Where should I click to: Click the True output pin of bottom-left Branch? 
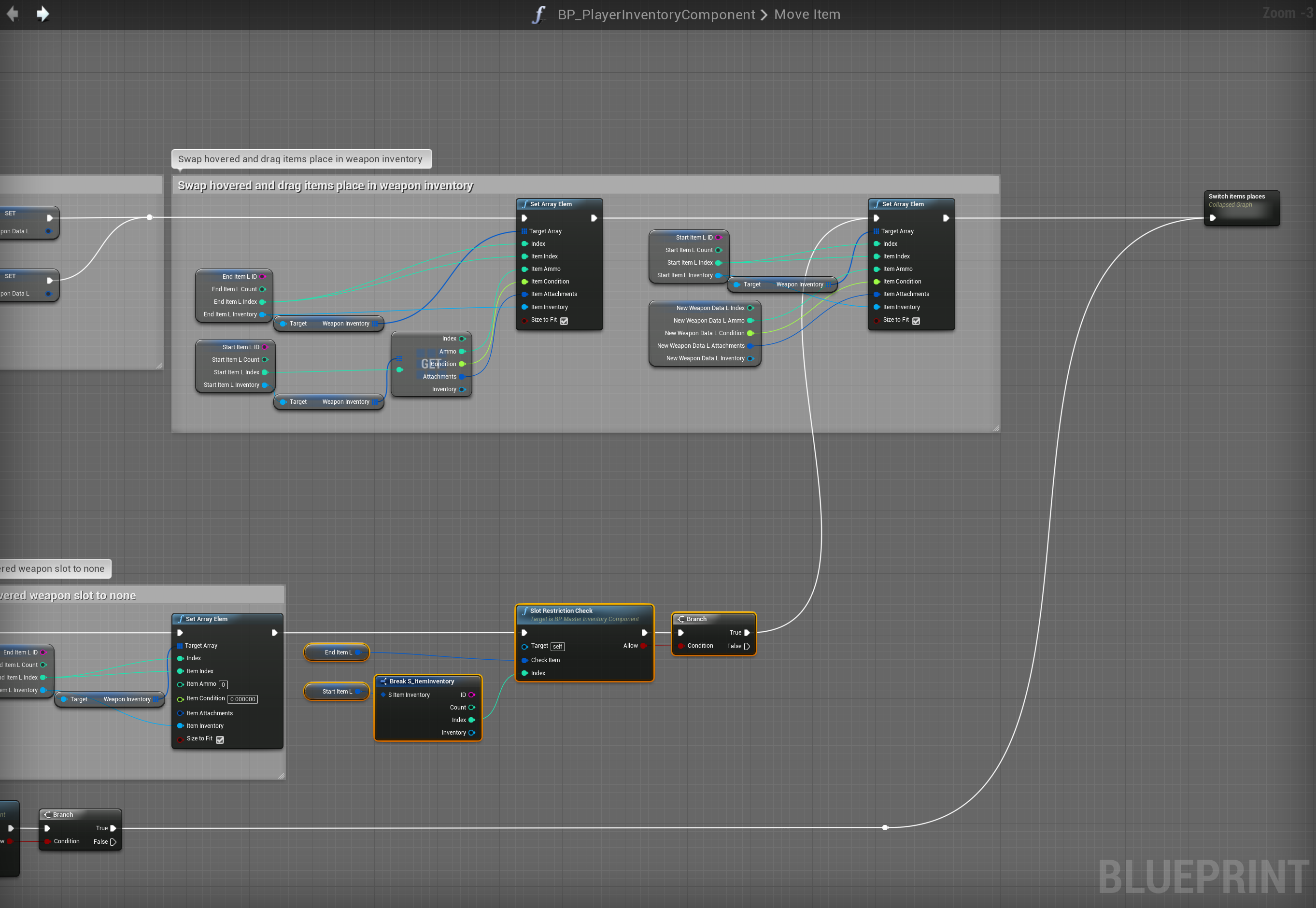pyautogui.click(x=113, y=828)
